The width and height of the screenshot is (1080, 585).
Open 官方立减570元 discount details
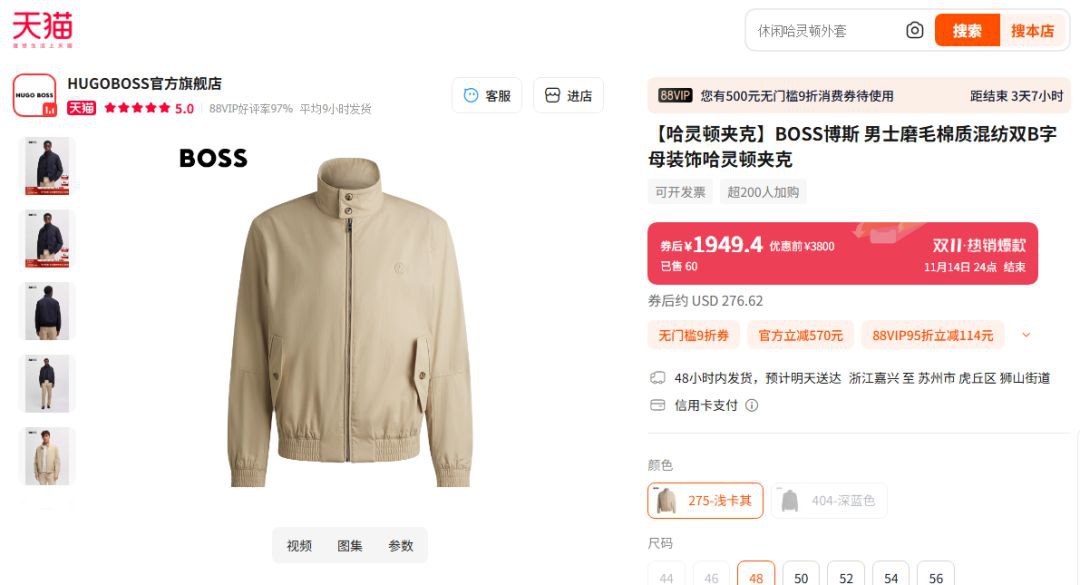click(800, 335)
